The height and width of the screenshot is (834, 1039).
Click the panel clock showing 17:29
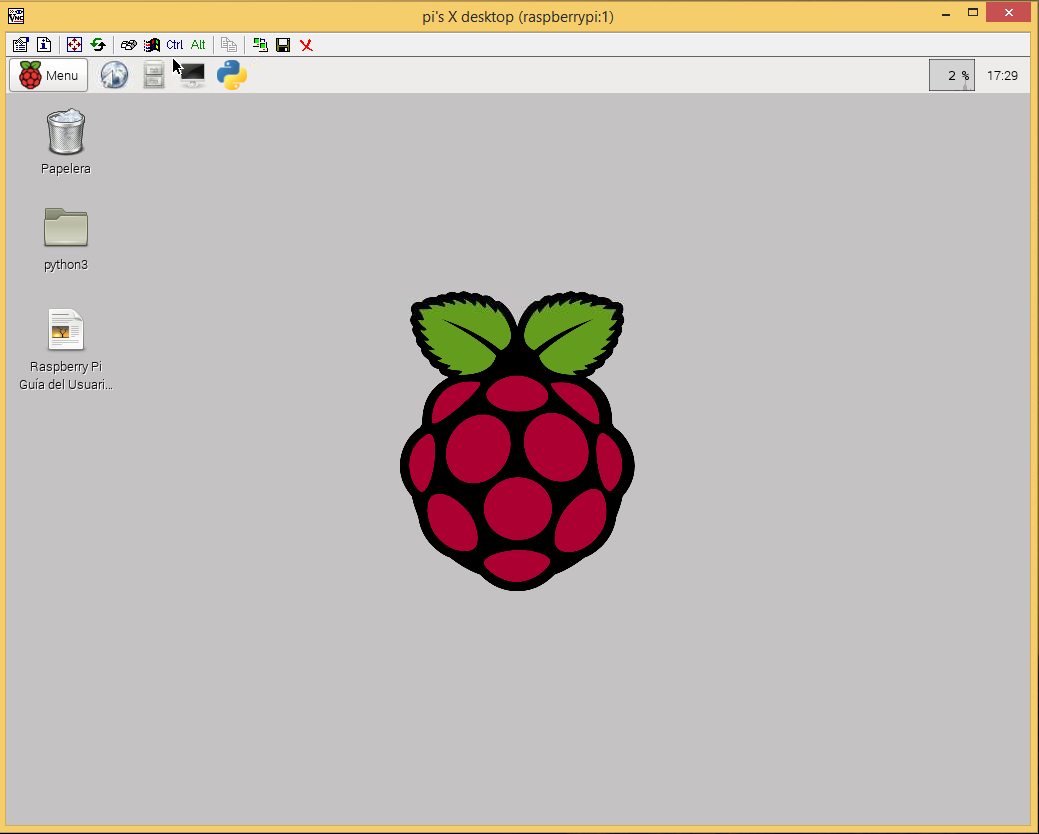[x=1002, y=76]
